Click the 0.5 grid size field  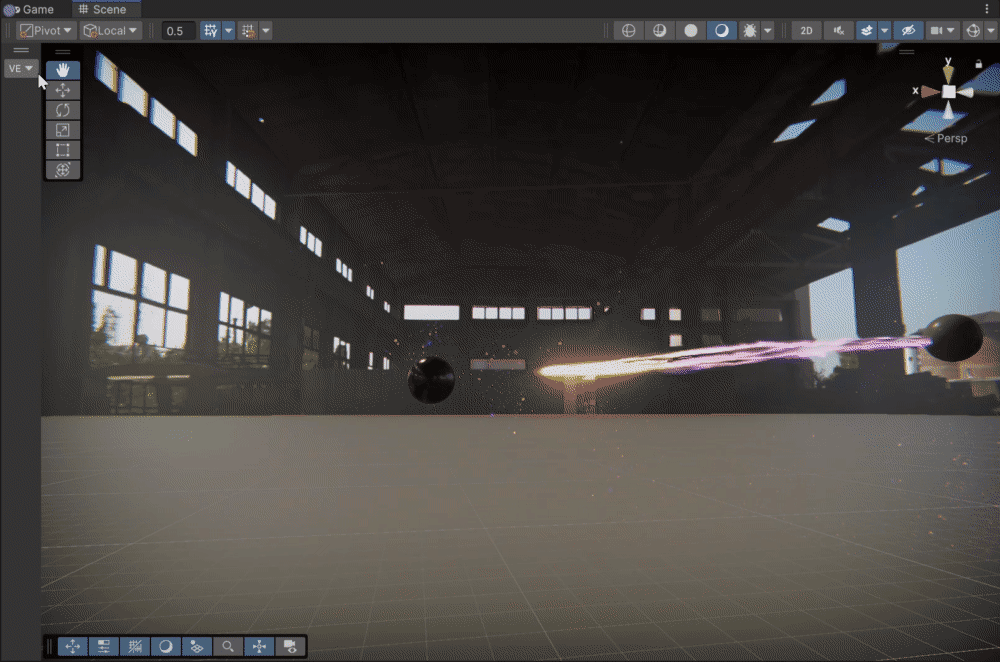(x=177, y=31)
